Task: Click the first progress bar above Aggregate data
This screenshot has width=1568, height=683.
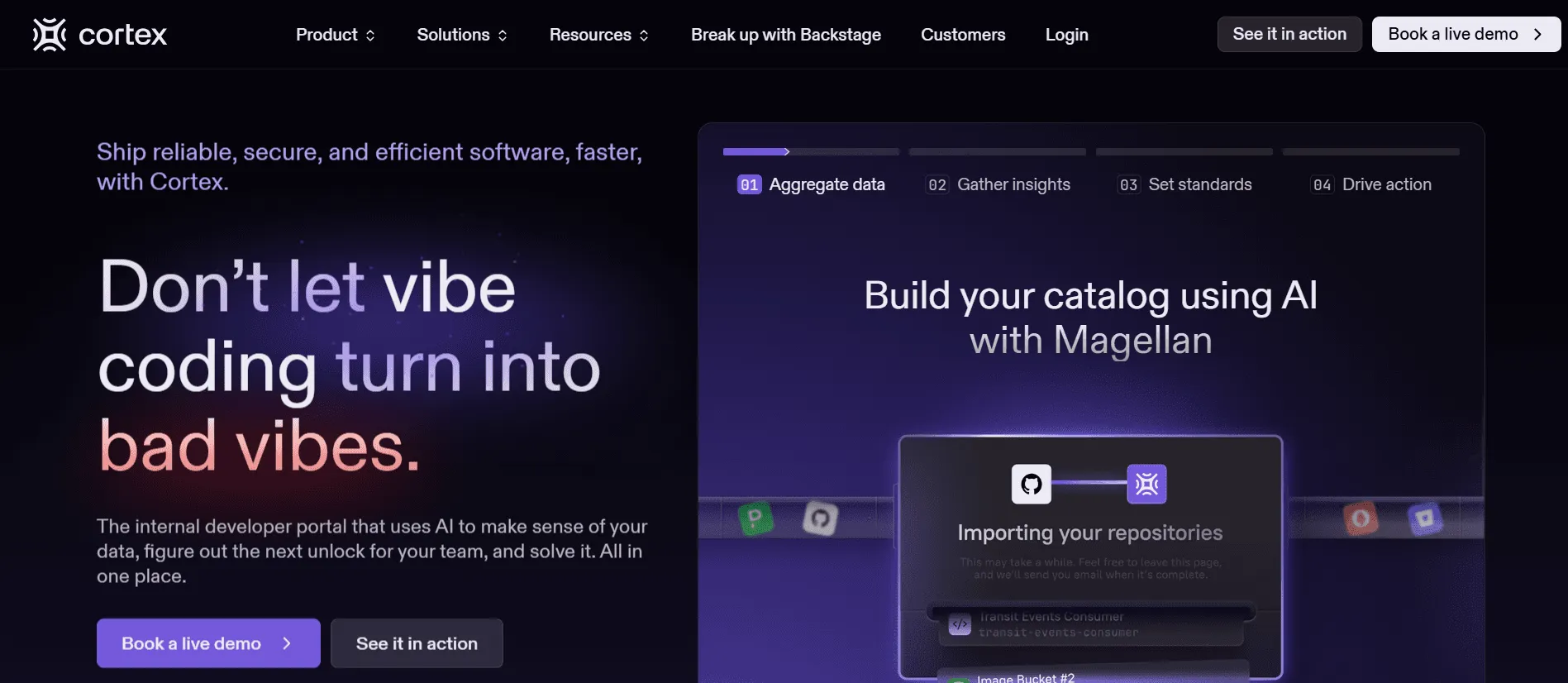Action: 811,152
